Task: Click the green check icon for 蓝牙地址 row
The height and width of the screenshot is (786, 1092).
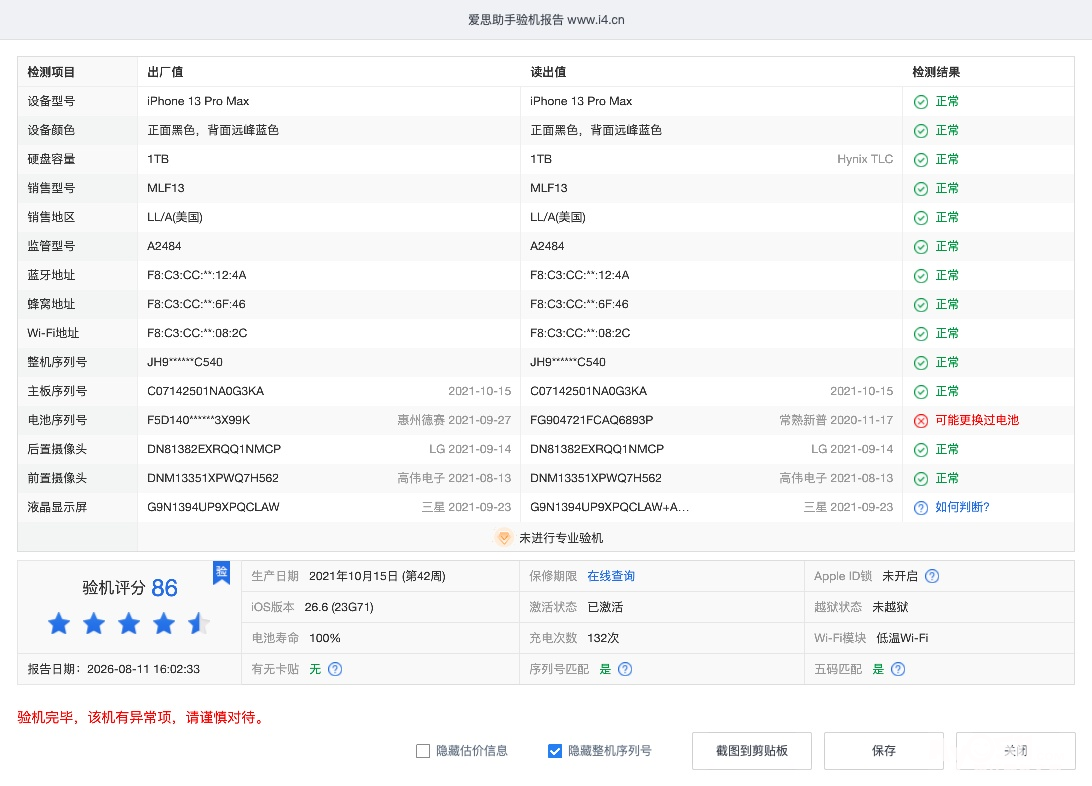Action: coord(921,276)
